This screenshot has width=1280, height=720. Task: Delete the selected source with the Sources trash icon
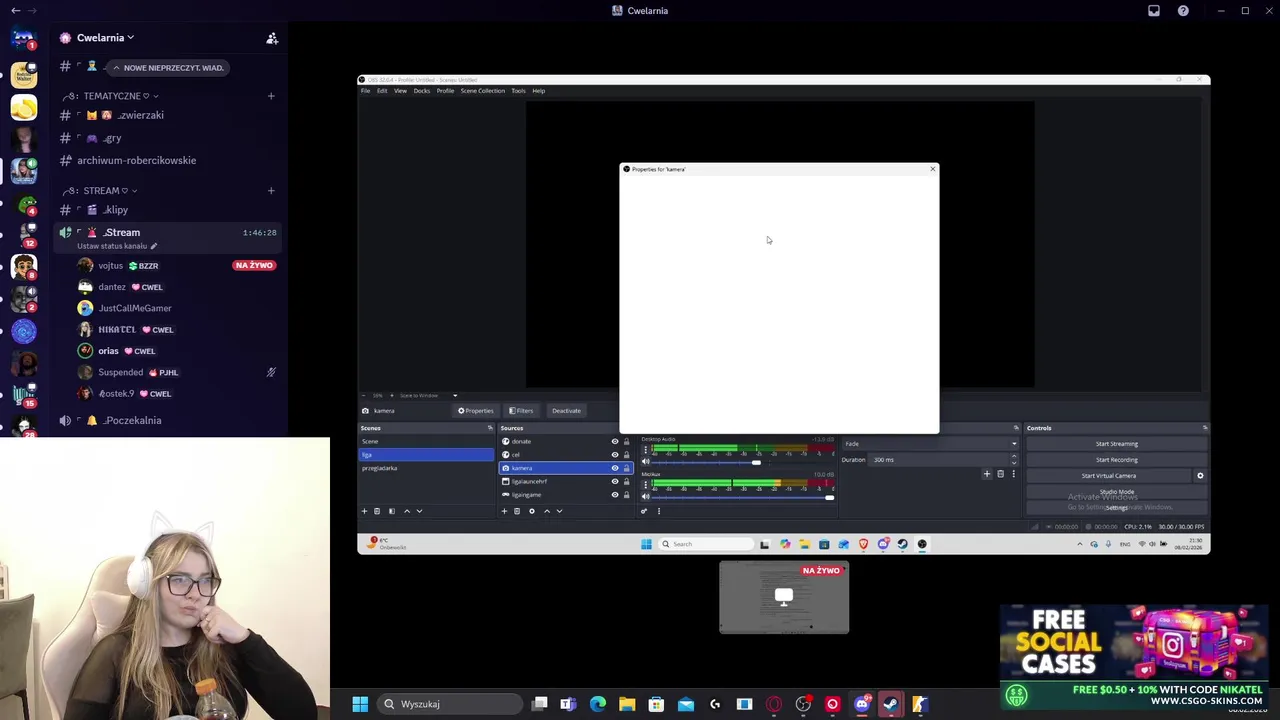517,511
